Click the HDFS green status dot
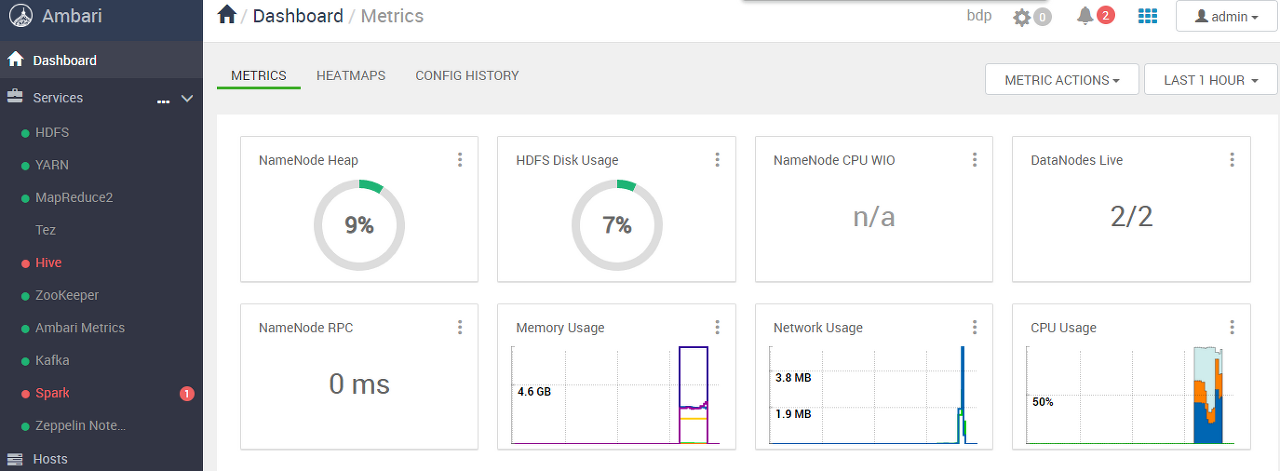The height and width of the screenshot is (471, 1280). click(x=25, y=133)
